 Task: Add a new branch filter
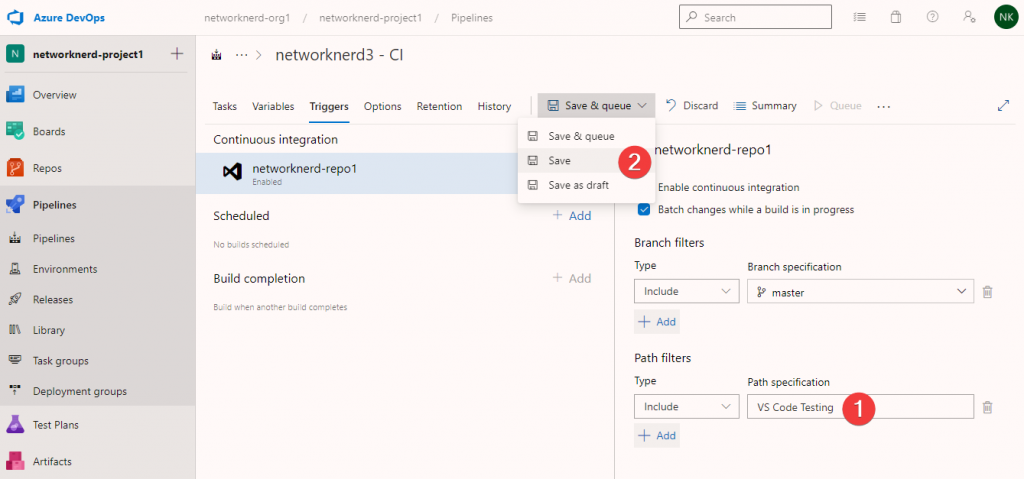657,322
